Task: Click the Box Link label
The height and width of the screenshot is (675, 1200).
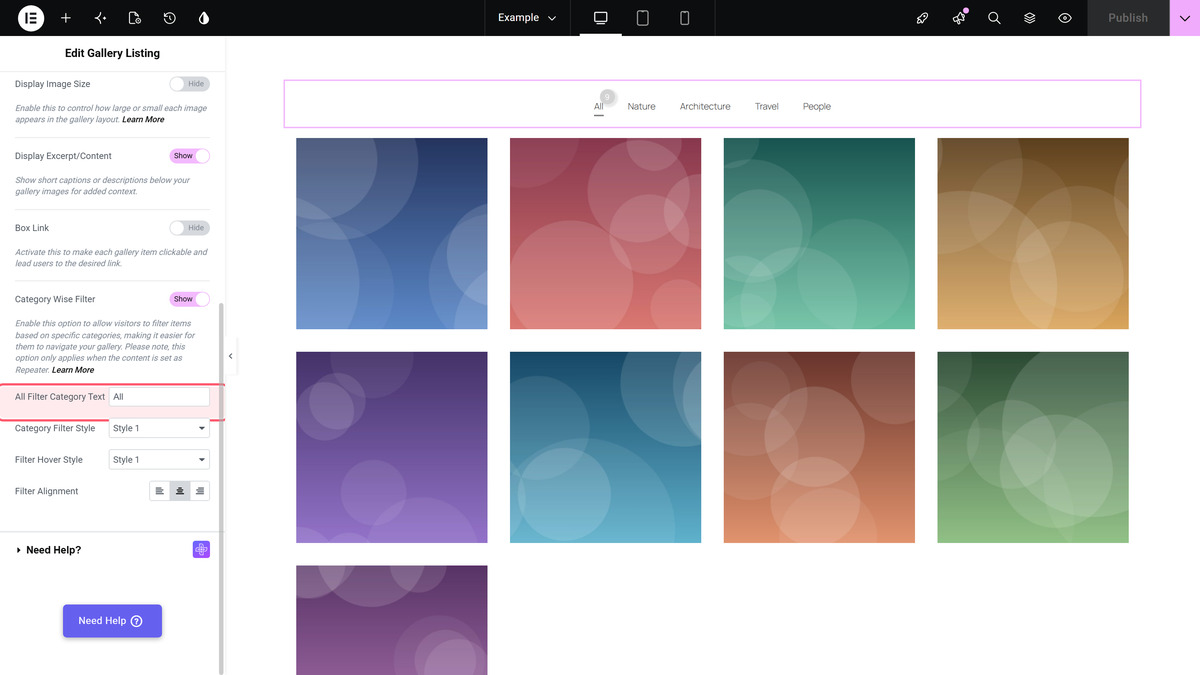Action: 32,228
